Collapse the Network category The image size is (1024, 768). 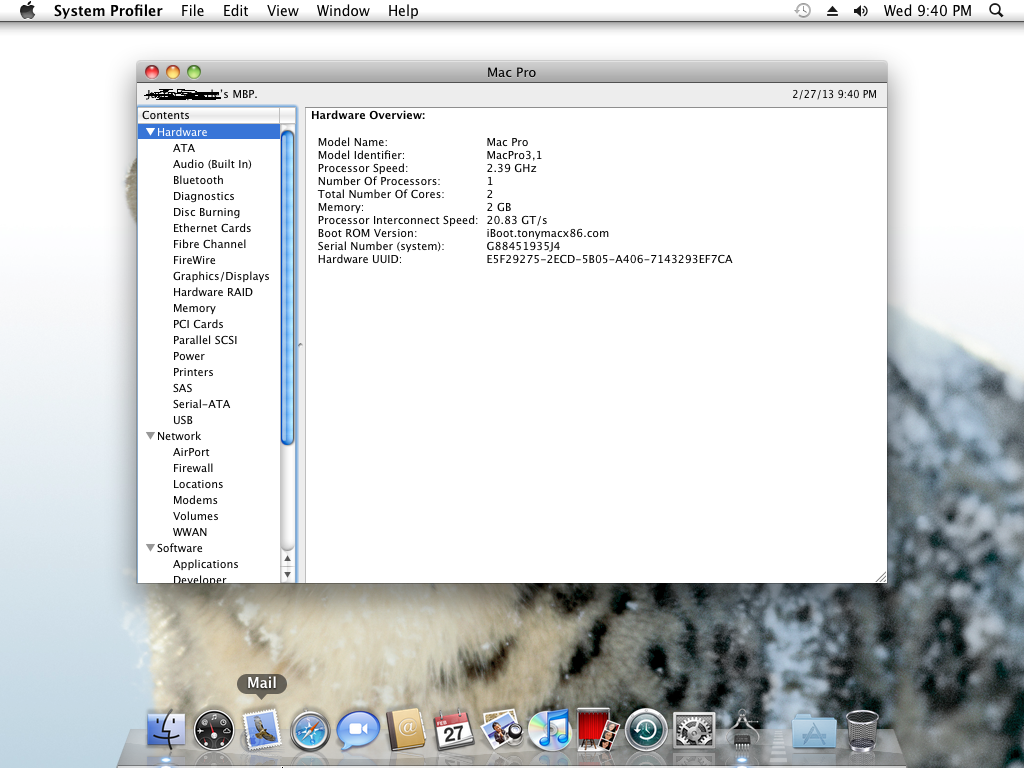tap(150, 436)
